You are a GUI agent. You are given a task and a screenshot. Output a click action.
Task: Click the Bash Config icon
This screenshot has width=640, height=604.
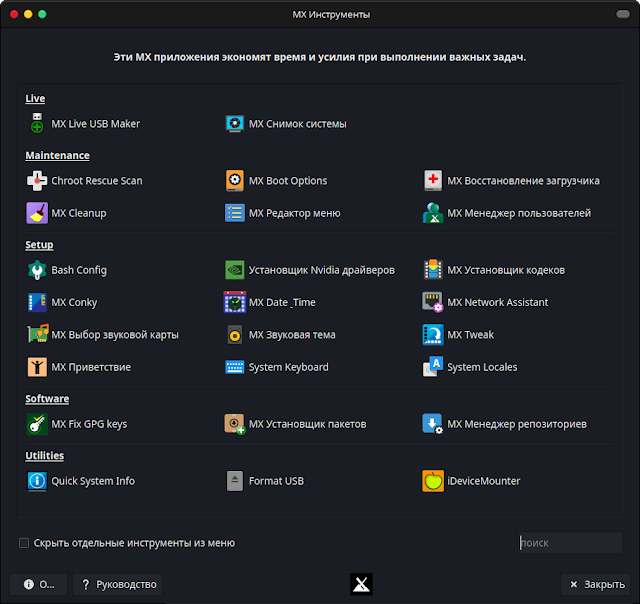(x=37, y=270)
